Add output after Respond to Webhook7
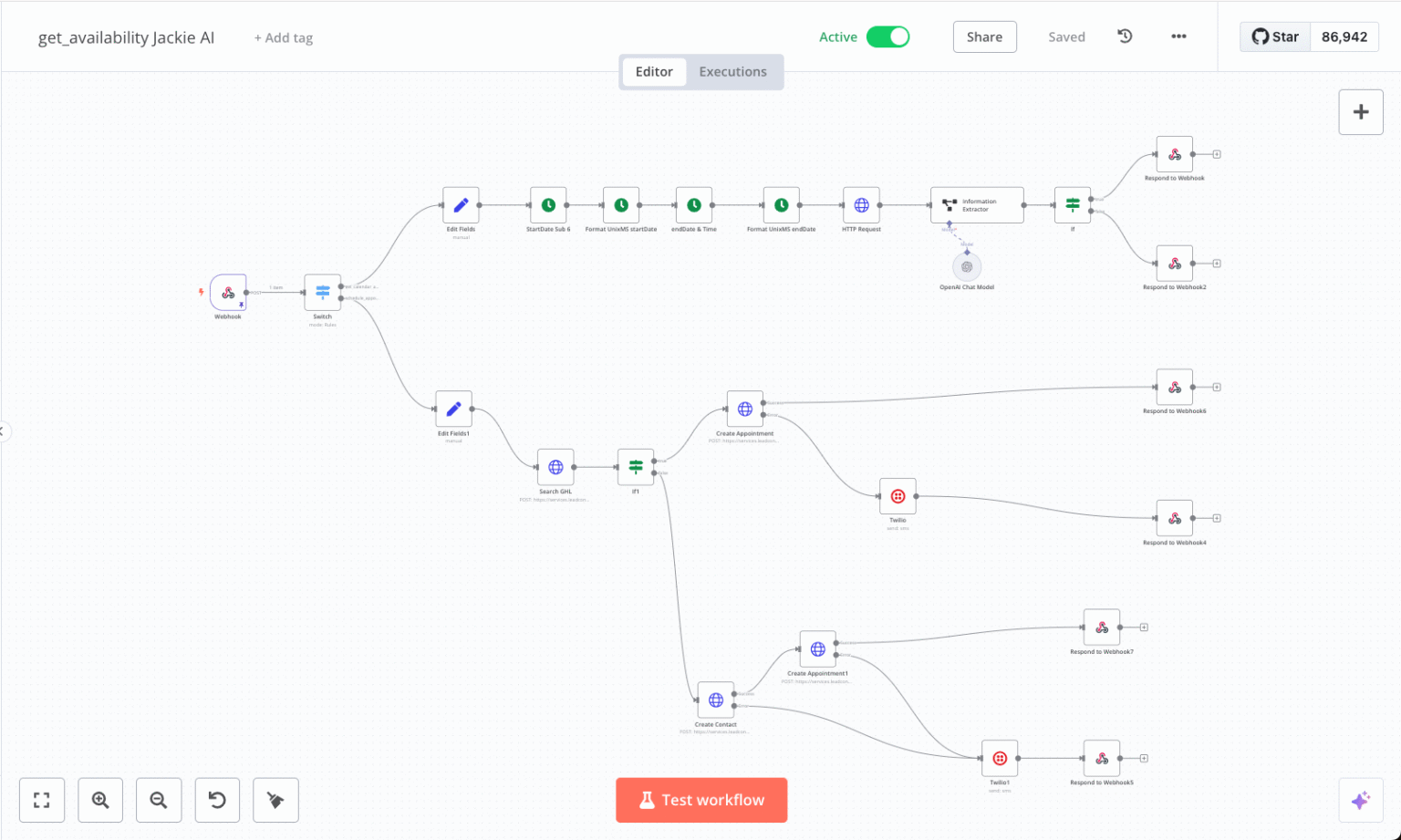The image size is (1401, 840). [1144, 627]
